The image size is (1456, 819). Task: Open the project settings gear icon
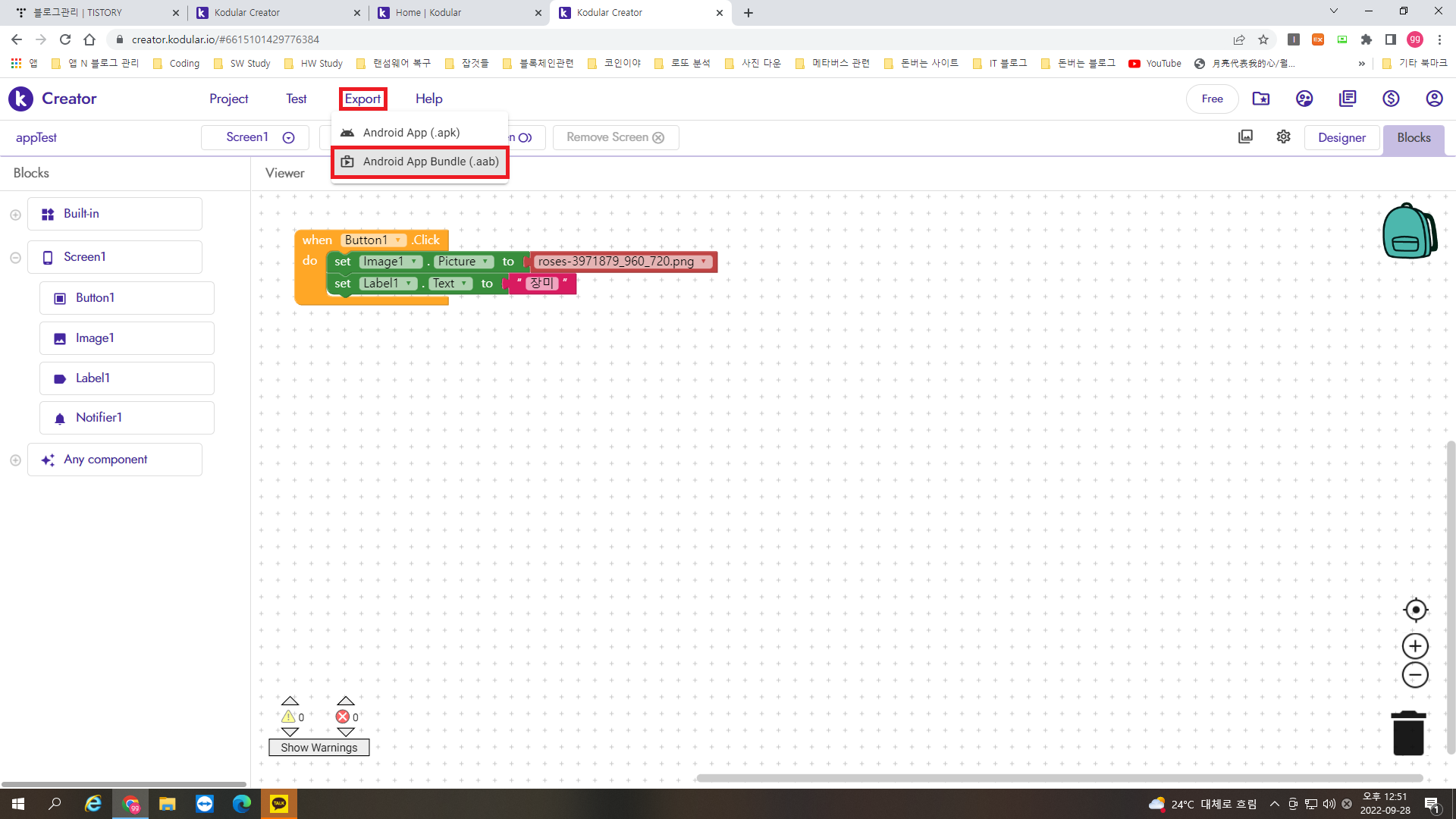(1283, 136)
